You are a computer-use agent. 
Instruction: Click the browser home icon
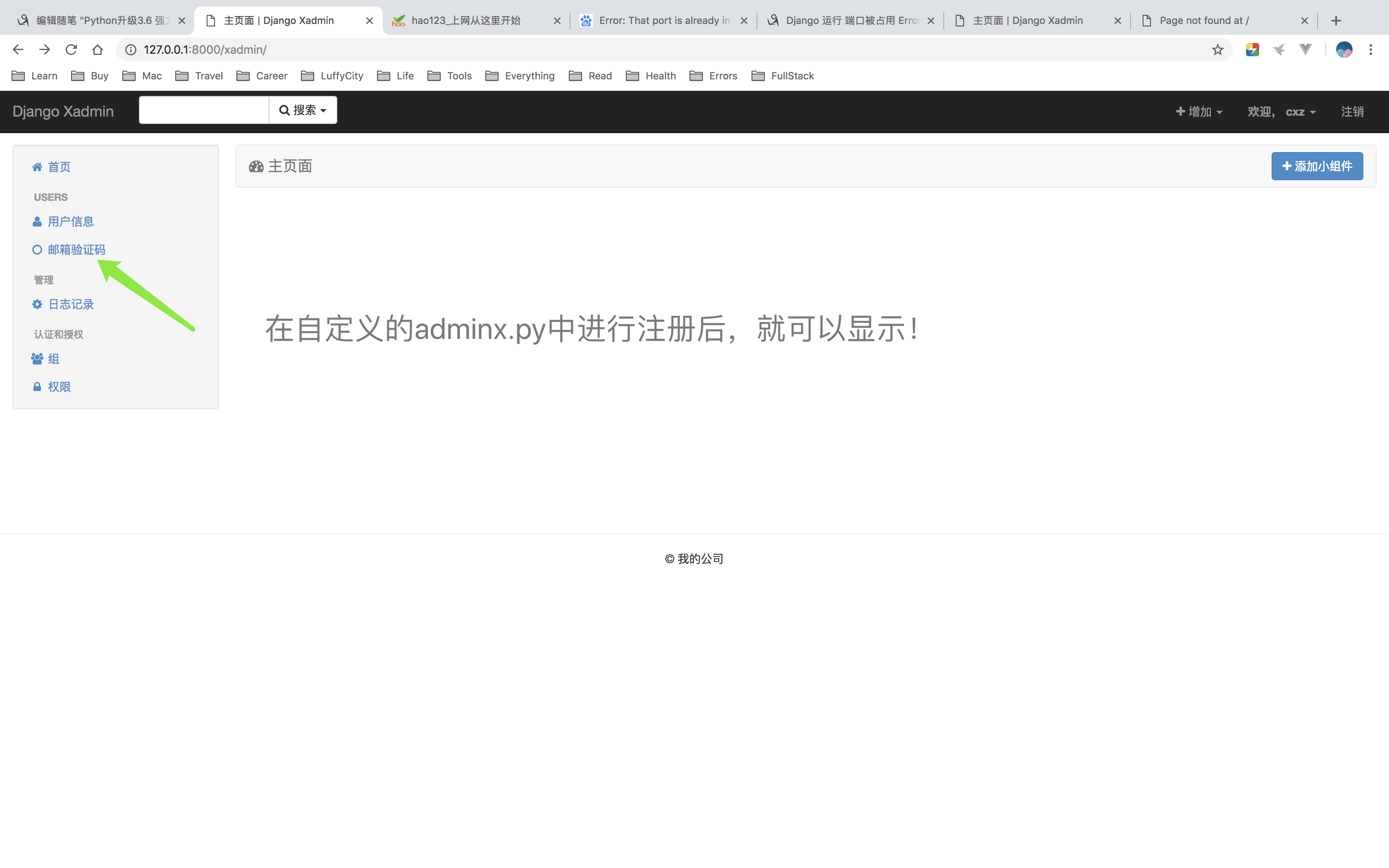click(x=98, y=50)
